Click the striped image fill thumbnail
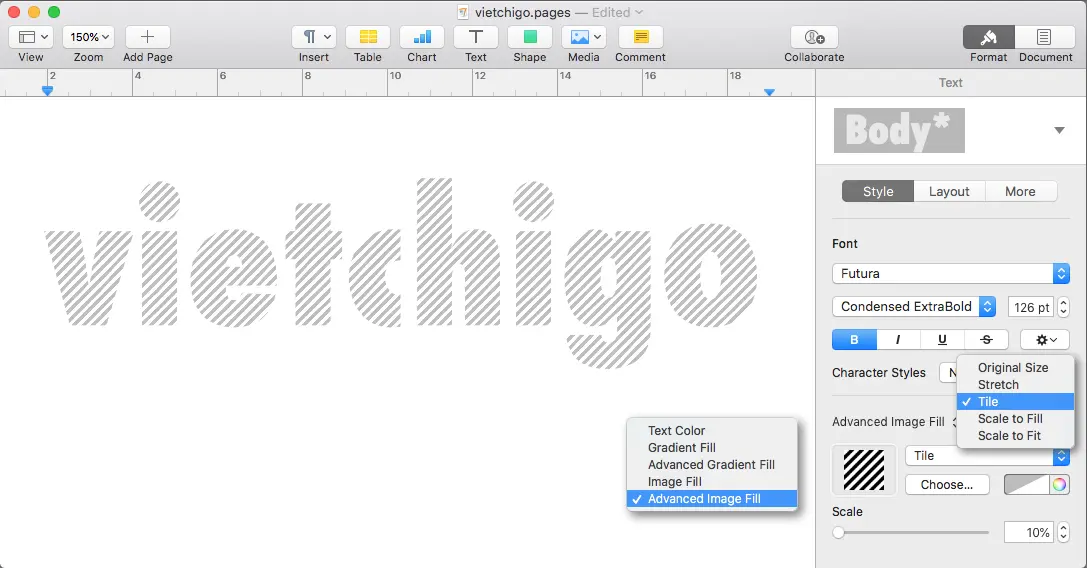Screen dimensions: 1087x568 click(864, 470)
